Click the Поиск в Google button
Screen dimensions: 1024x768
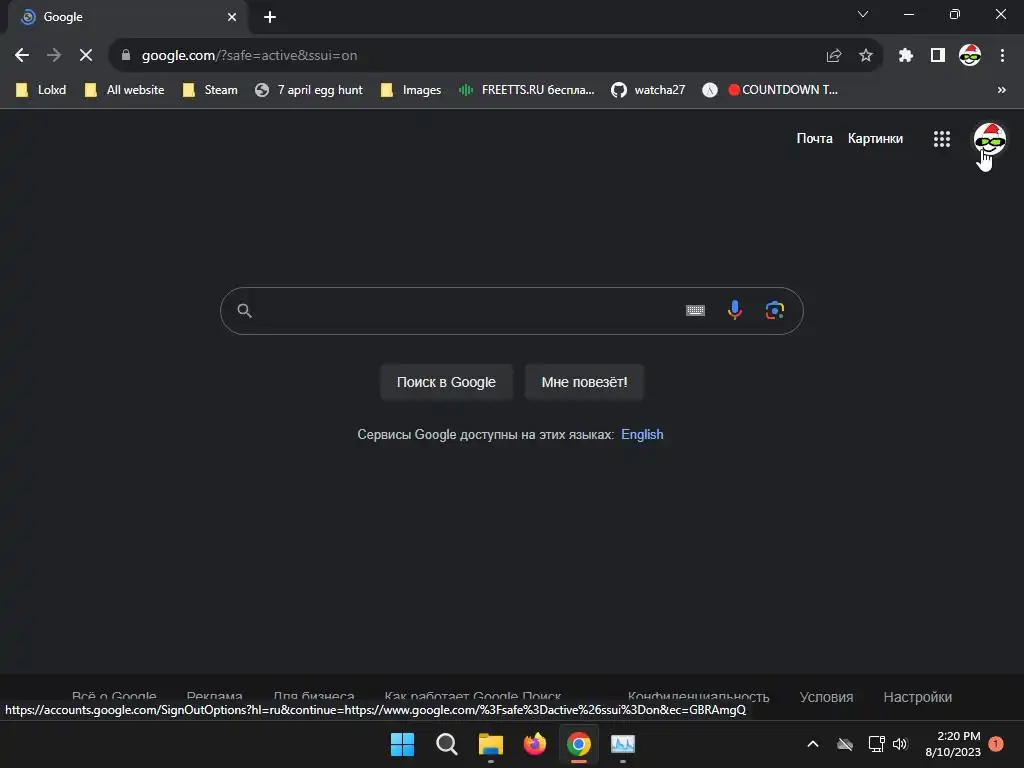click(x=446, y=382)
